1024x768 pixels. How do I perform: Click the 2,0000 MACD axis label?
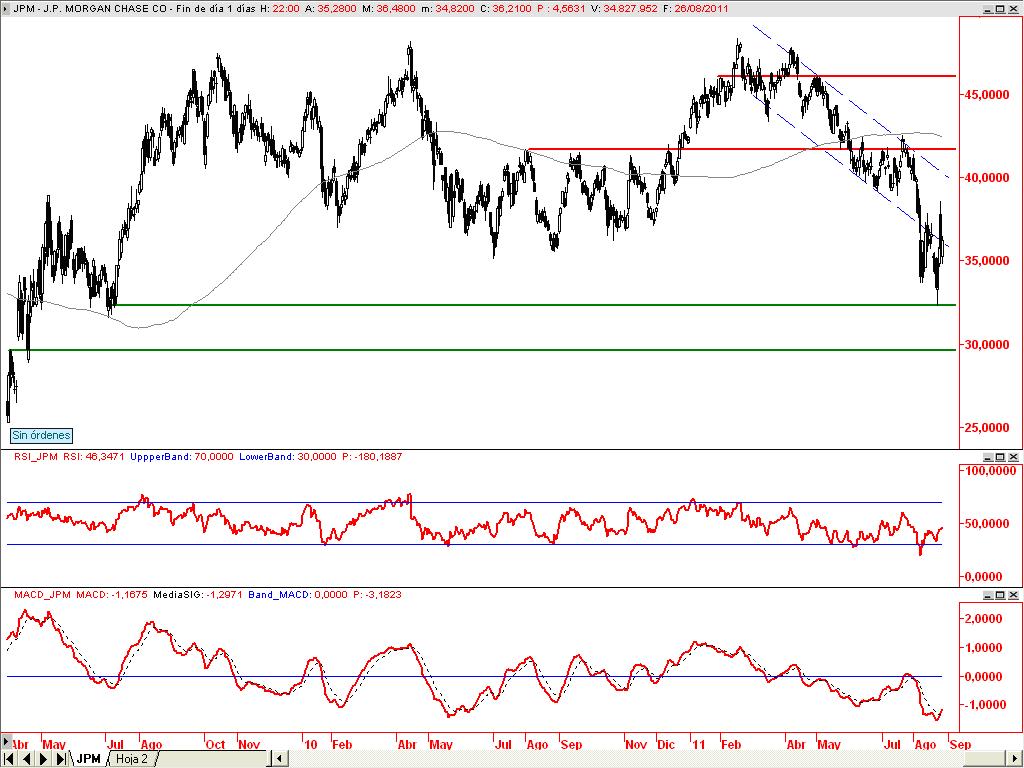(984, 619)
